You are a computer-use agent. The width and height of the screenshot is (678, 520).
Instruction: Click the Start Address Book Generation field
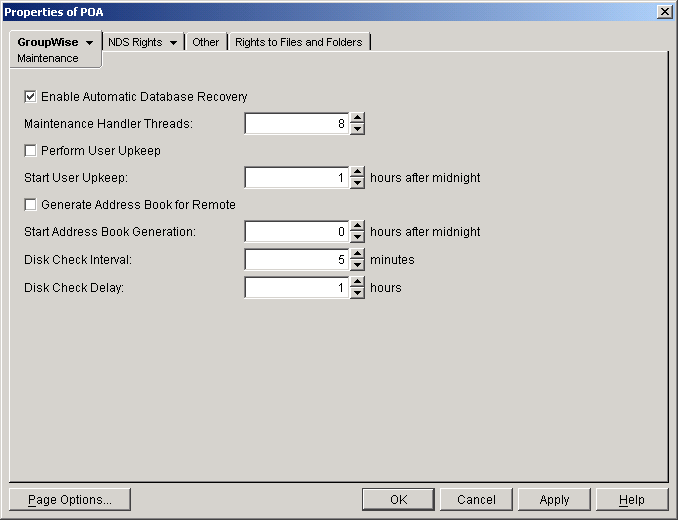pos(297,232)
